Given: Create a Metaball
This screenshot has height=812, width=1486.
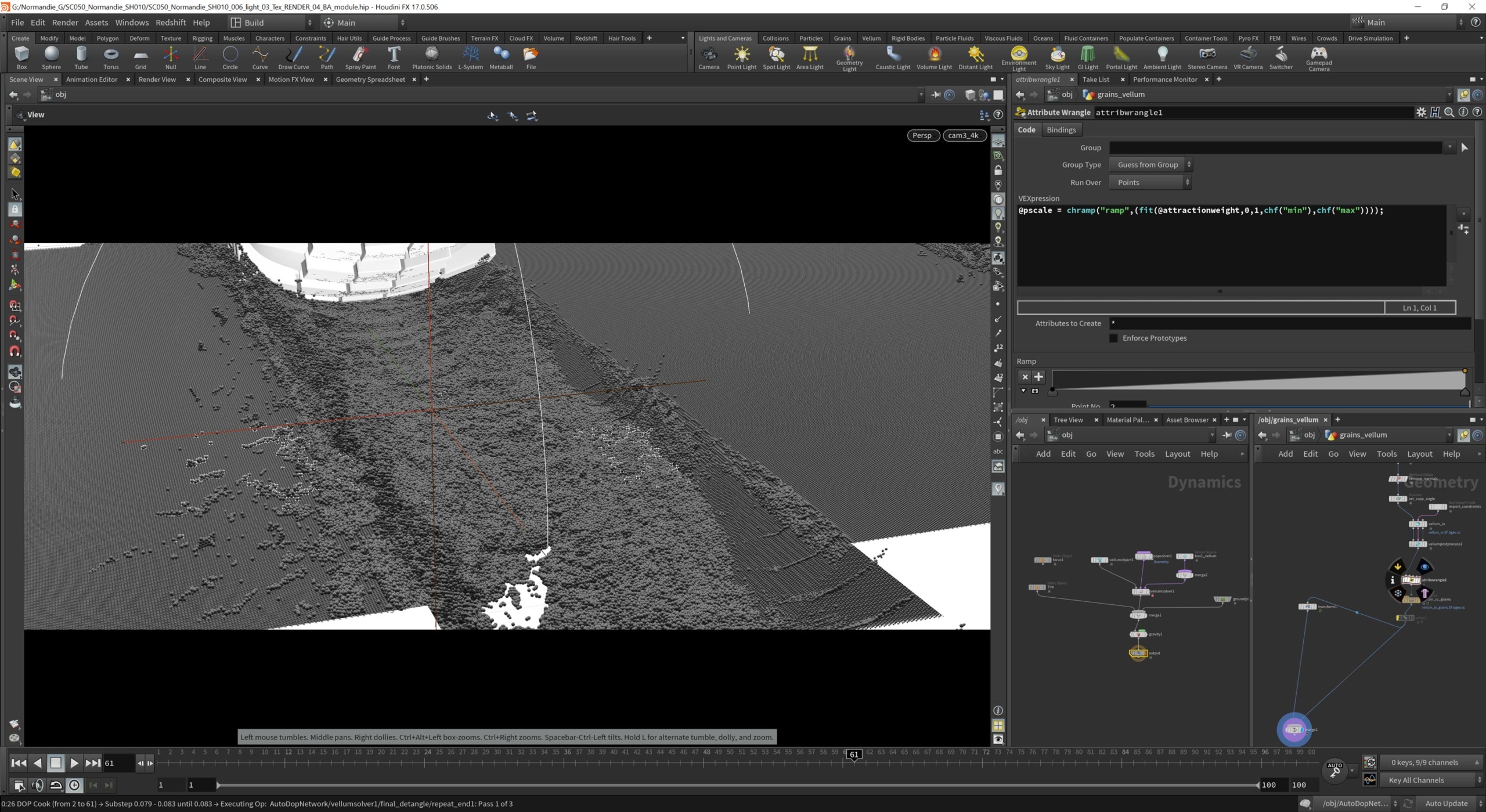Looking at the screenshot, I should [501, 58].
